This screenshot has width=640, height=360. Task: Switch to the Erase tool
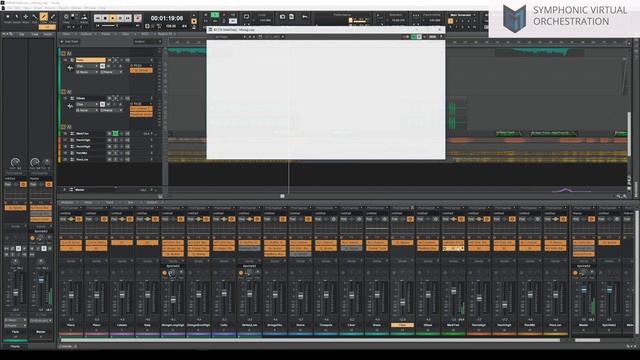coord(52,18)
